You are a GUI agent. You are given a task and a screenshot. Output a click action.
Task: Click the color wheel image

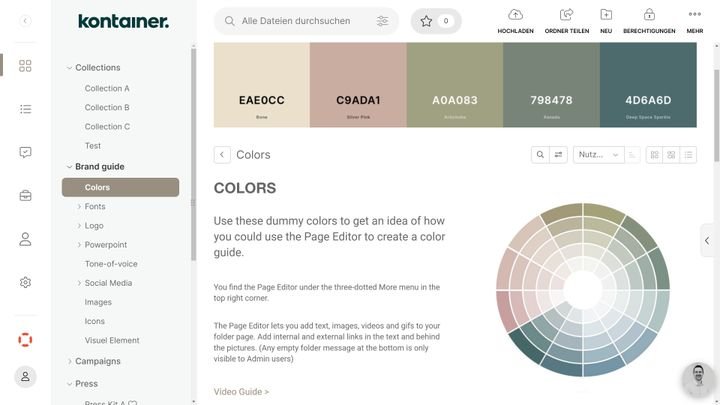tap(583, 290)
